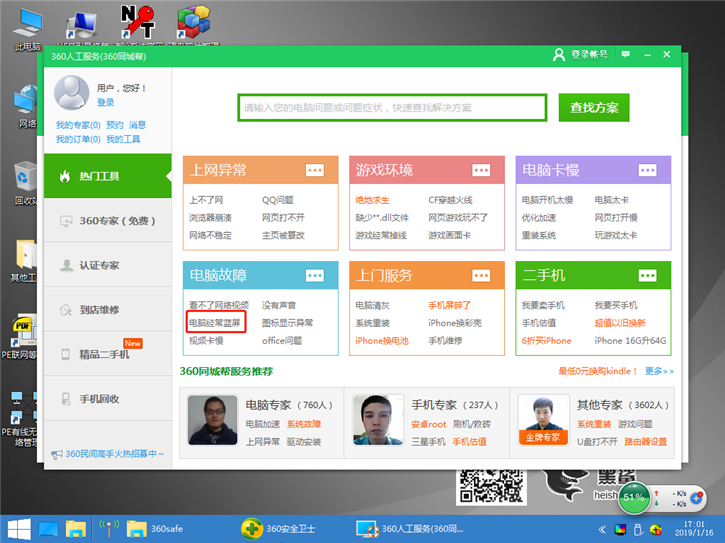Image resolution: width=725 pixels, height=543 pixels.
Task: Click 路由器设置 under 其他专家
Action: tap(645, 442)
